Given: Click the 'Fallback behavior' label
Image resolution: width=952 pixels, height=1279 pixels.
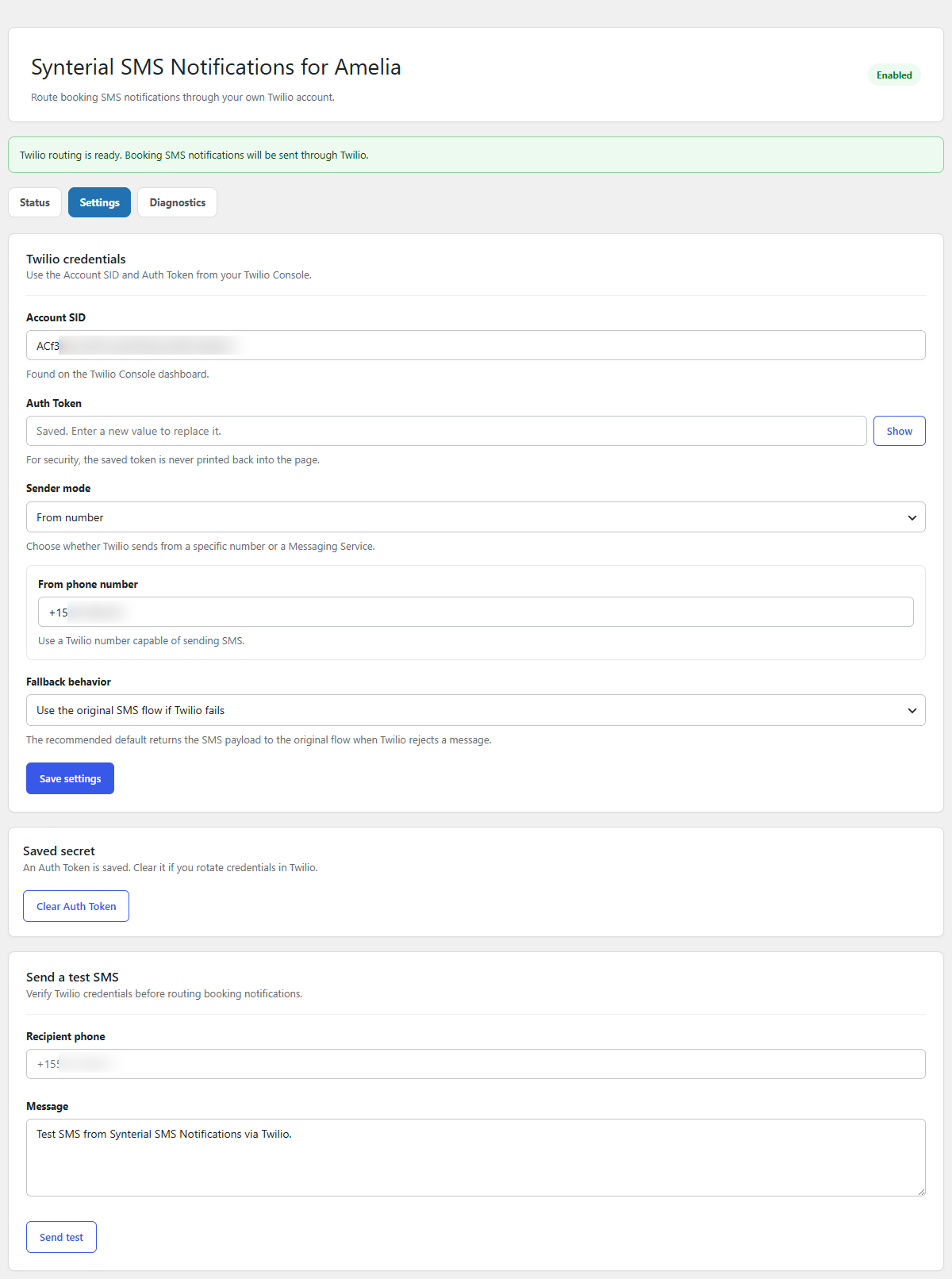Looking at the screenshot, I should pyautogui.click(x=68, y=682).
